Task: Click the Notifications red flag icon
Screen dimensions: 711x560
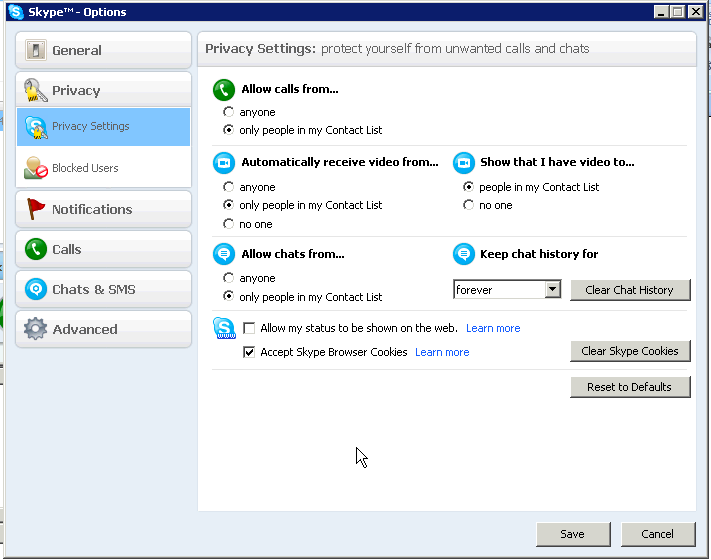Action: (x=36, y=209)
